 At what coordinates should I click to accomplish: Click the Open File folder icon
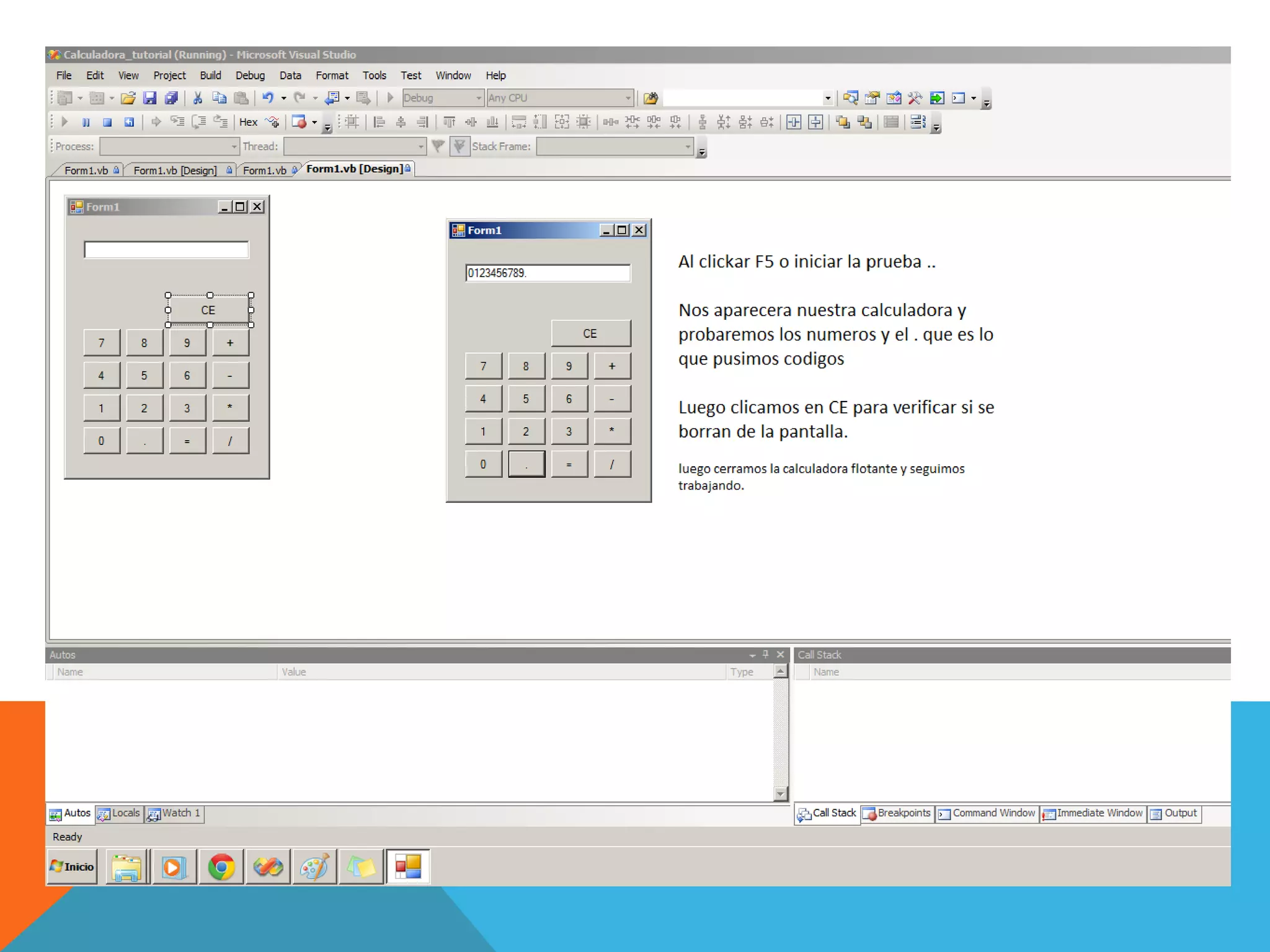128,98
